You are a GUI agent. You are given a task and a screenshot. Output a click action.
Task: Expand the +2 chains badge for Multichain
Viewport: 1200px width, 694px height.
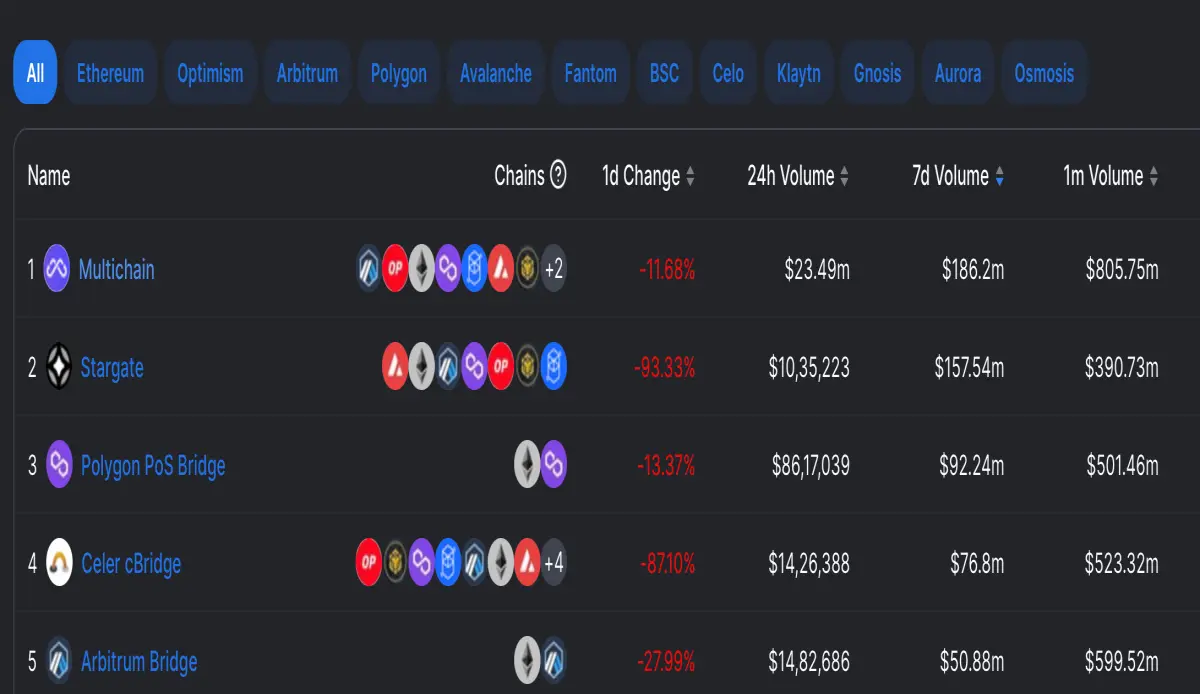pos(554,270)
